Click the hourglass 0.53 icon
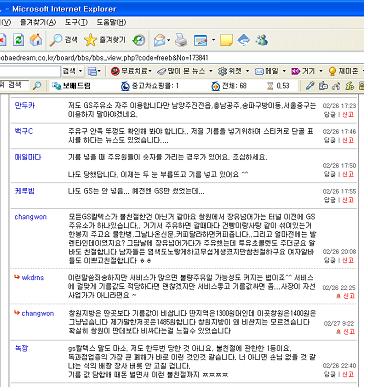 pyautogui.click(x=270, y=86)
